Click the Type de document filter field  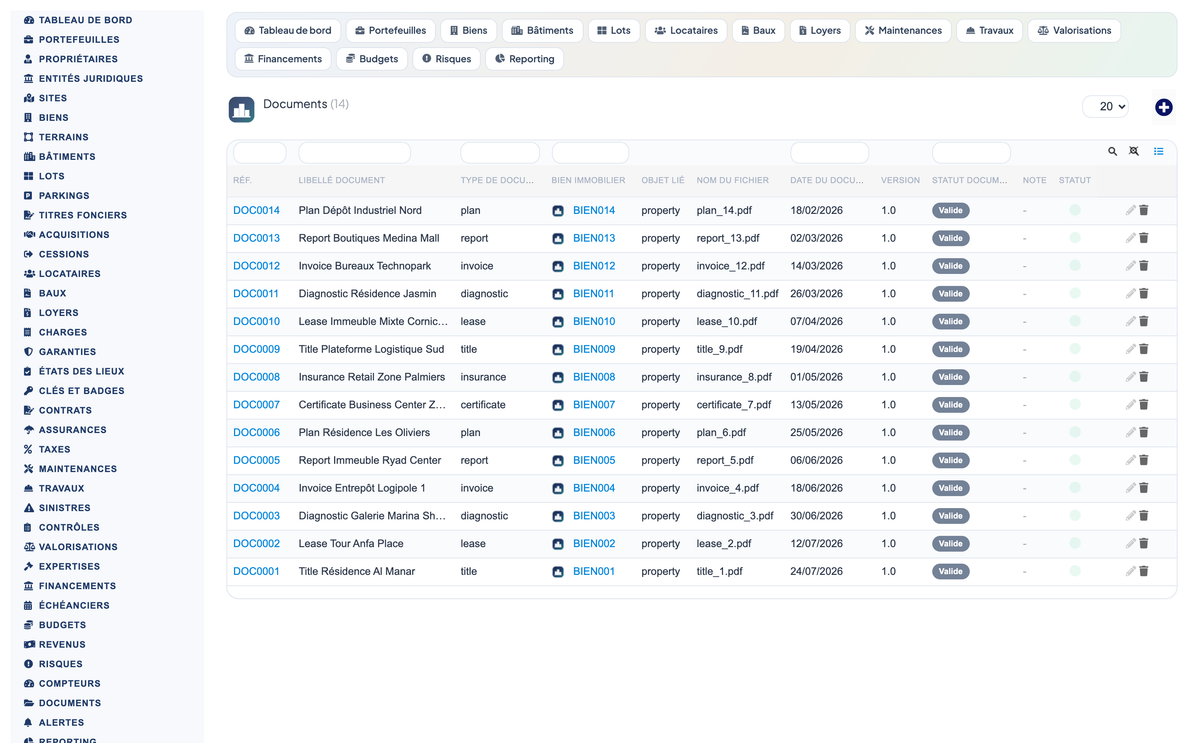[x=500, y=153]
